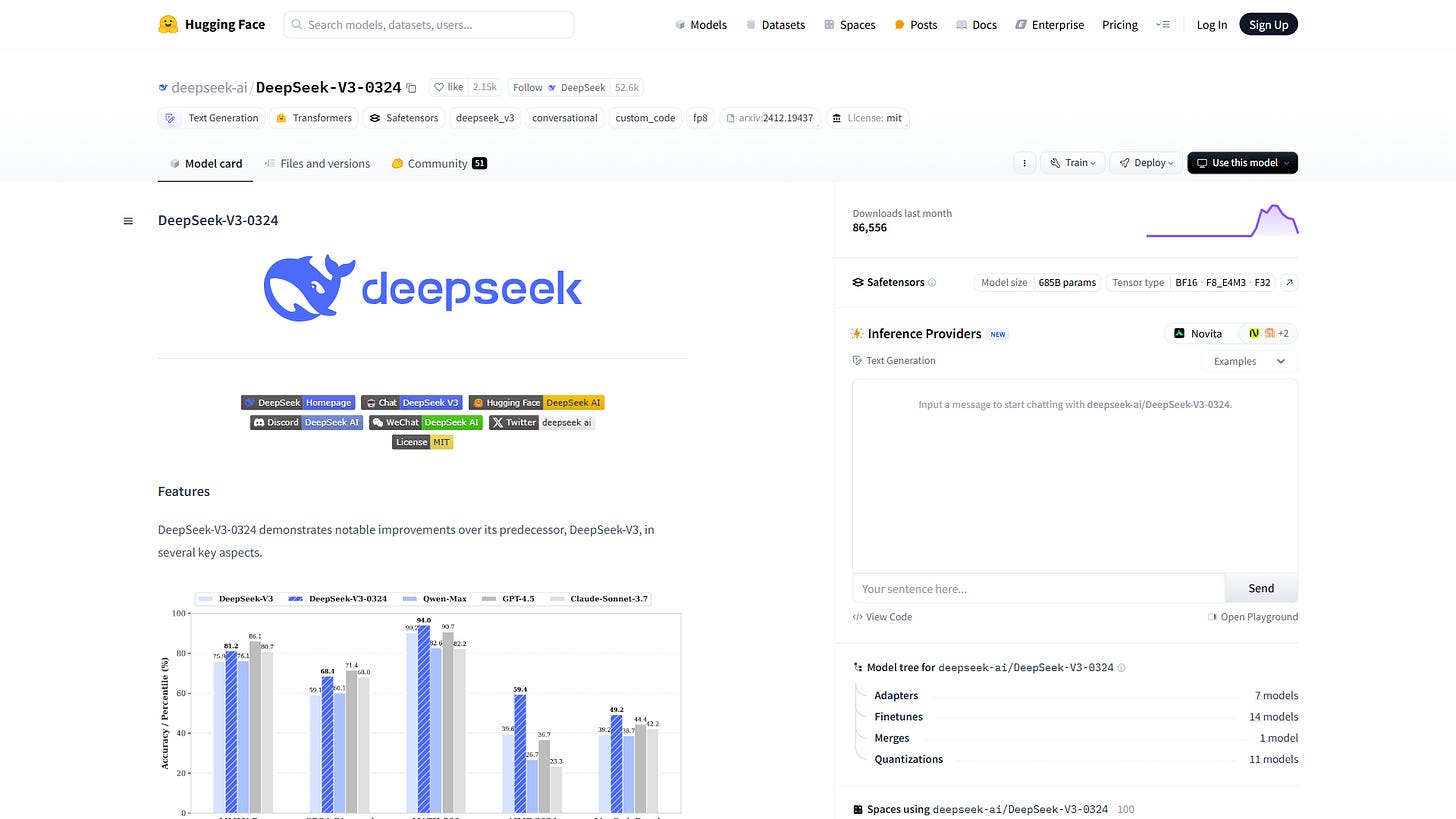Image resolution: width=1456 pixels, height=819 pixels.
Task: Go to Datasets in the navigation
Action: coord(775,25)
